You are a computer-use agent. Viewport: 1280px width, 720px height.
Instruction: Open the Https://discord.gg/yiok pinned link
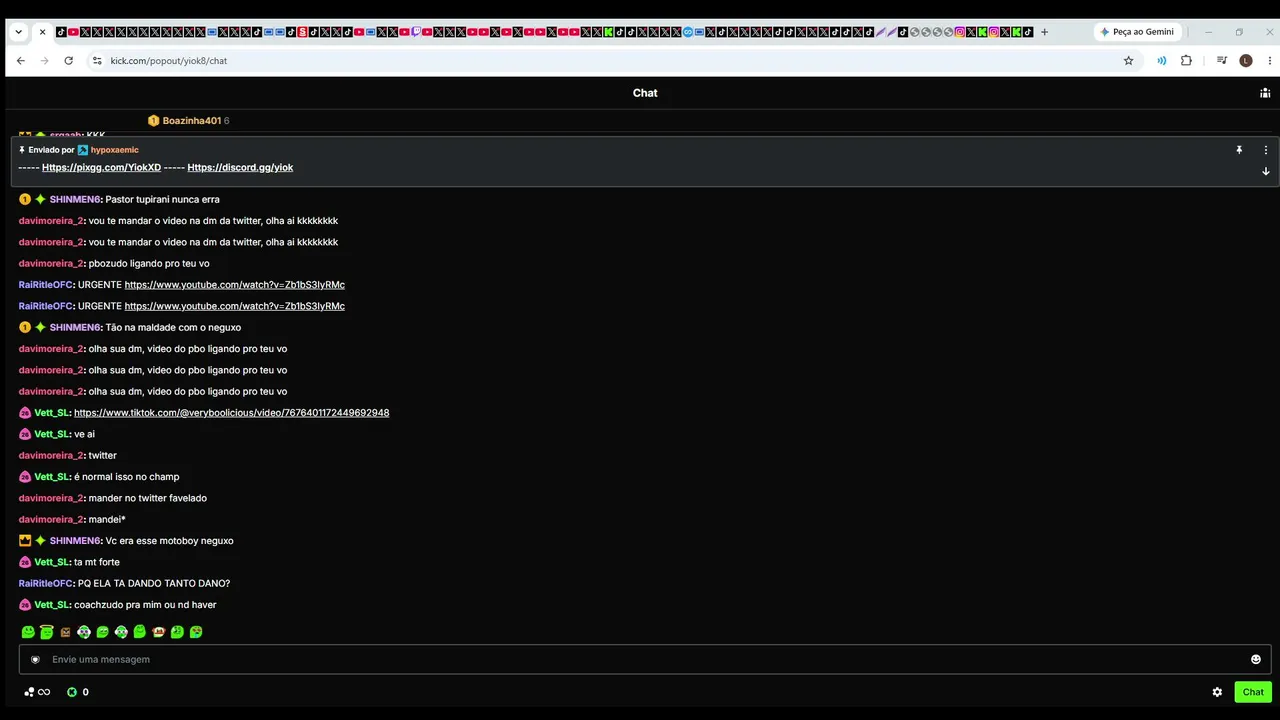click(240, 167)
